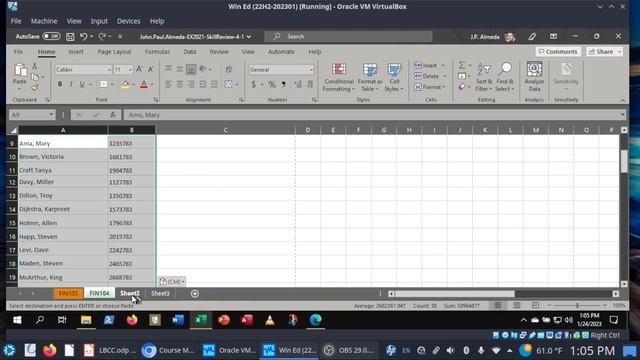The width and height of the screenshot is (640, 360).
Task: Open the Page Layout ribbon tab
Action: [x=114, y=52]
